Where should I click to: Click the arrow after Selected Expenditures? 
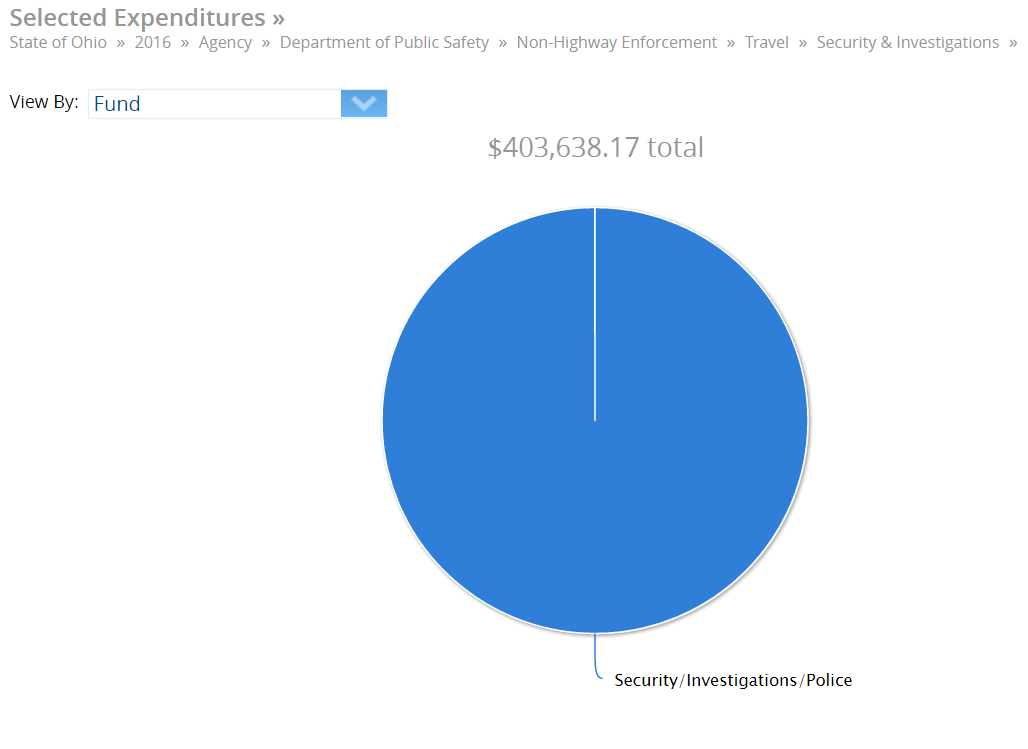[276, 17]
